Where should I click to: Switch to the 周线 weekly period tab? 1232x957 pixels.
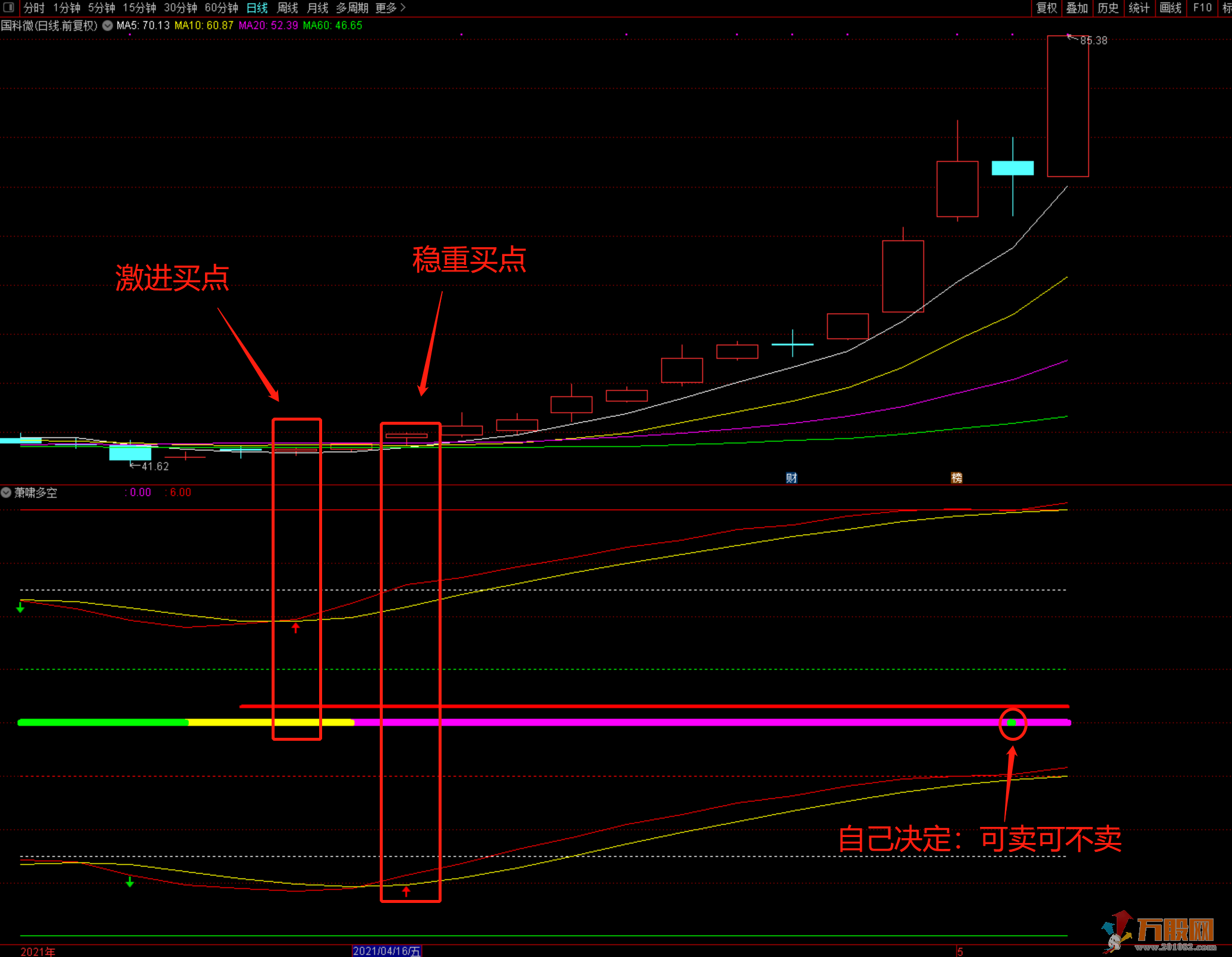click(x=287, y=8)
